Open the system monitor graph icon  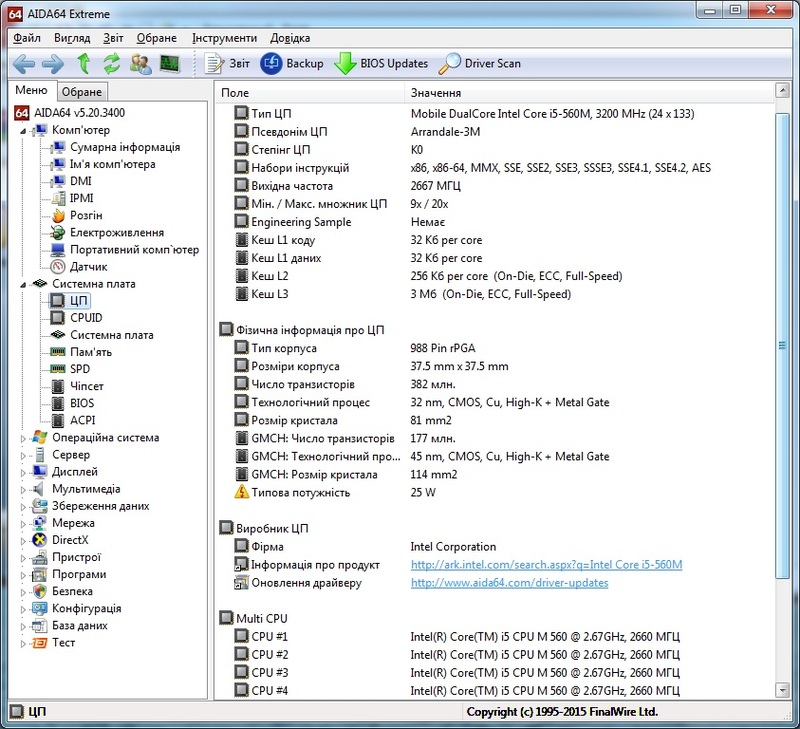pos(170,64)
